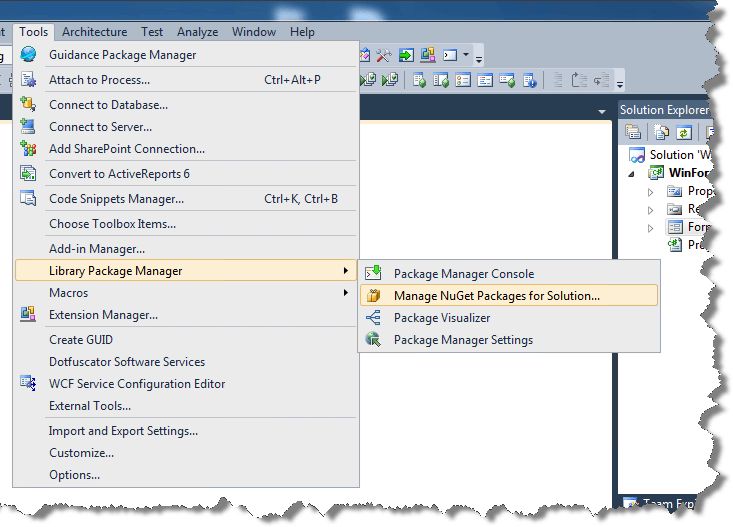The image size is (733, 527).
Task: Select Import and Export Settings
Action: (186, 431)
